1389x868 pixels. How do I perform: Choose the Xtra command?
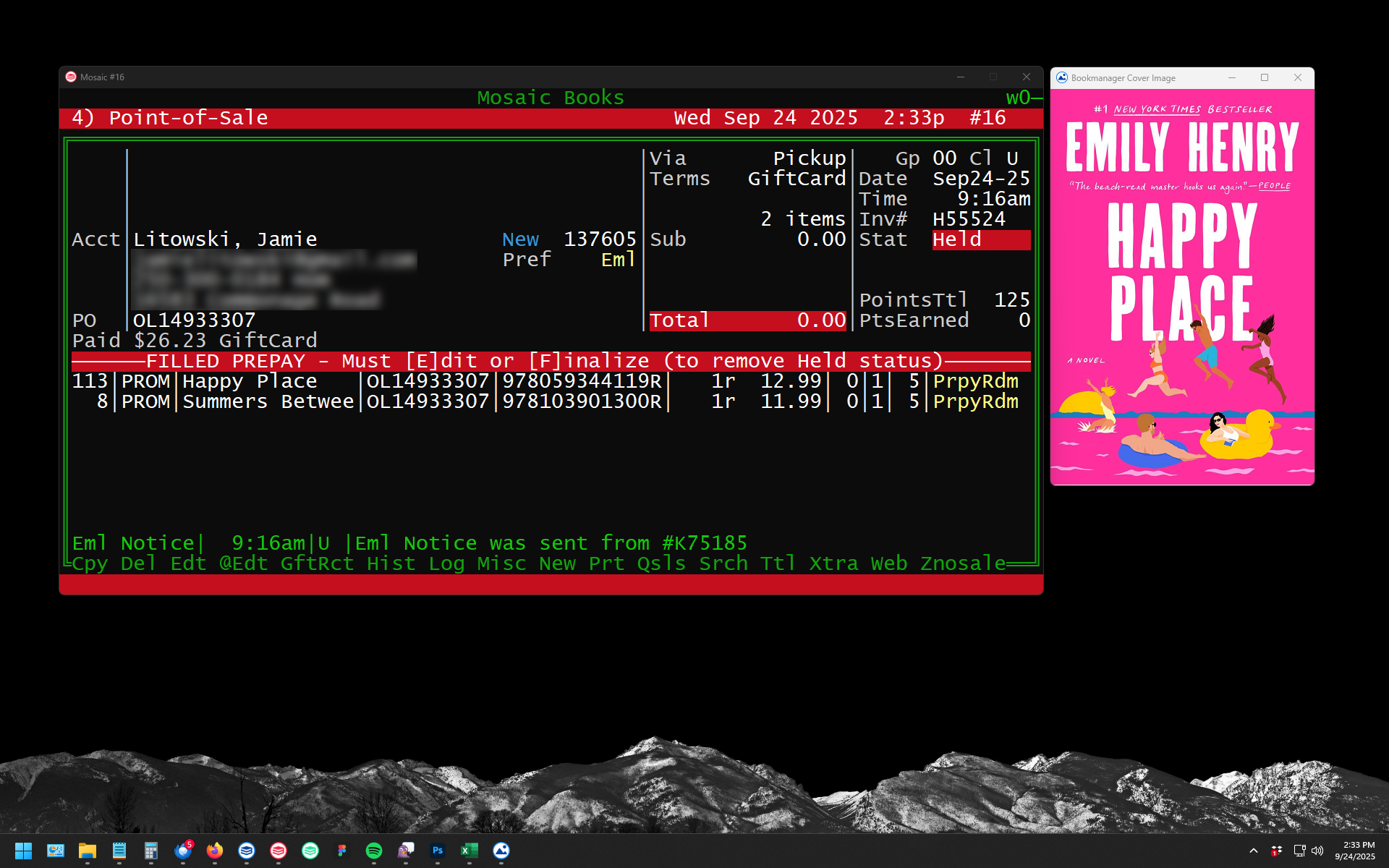coord(833,563)
